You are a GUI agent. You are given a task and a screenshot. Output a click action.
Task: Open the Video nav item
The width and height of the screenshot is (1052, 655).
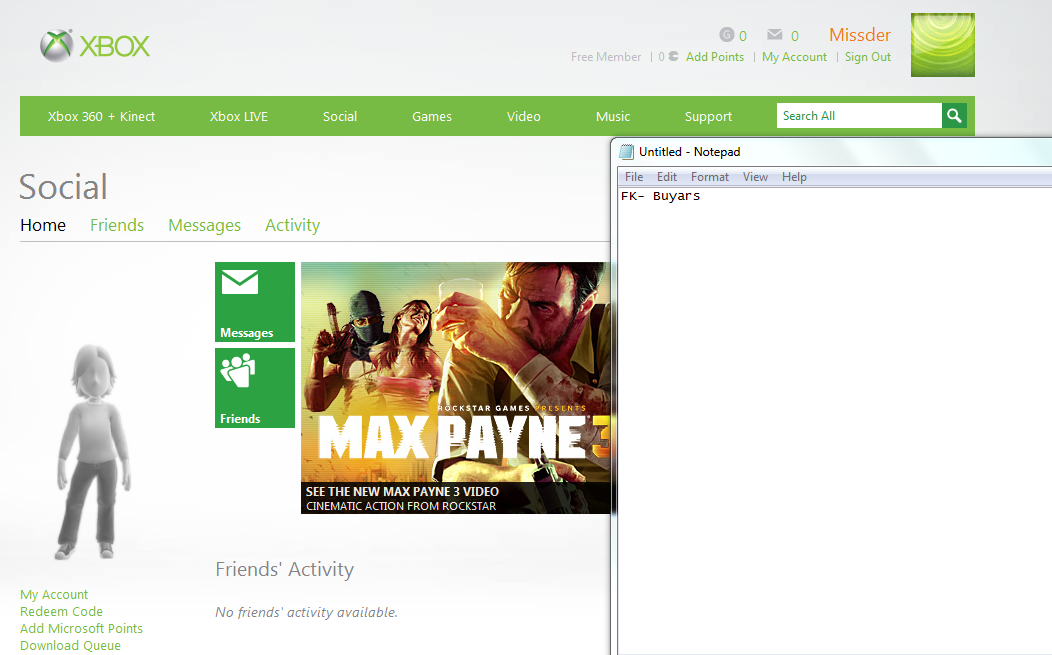click(x=523, y=116)
